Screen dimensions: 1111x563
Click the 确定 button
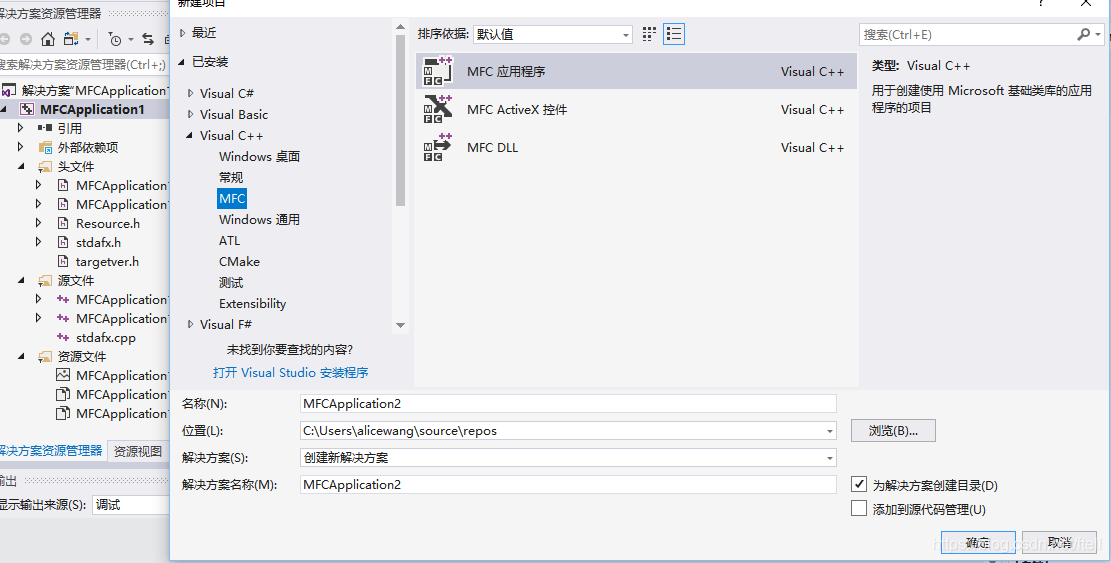click(x=978, y=543)
